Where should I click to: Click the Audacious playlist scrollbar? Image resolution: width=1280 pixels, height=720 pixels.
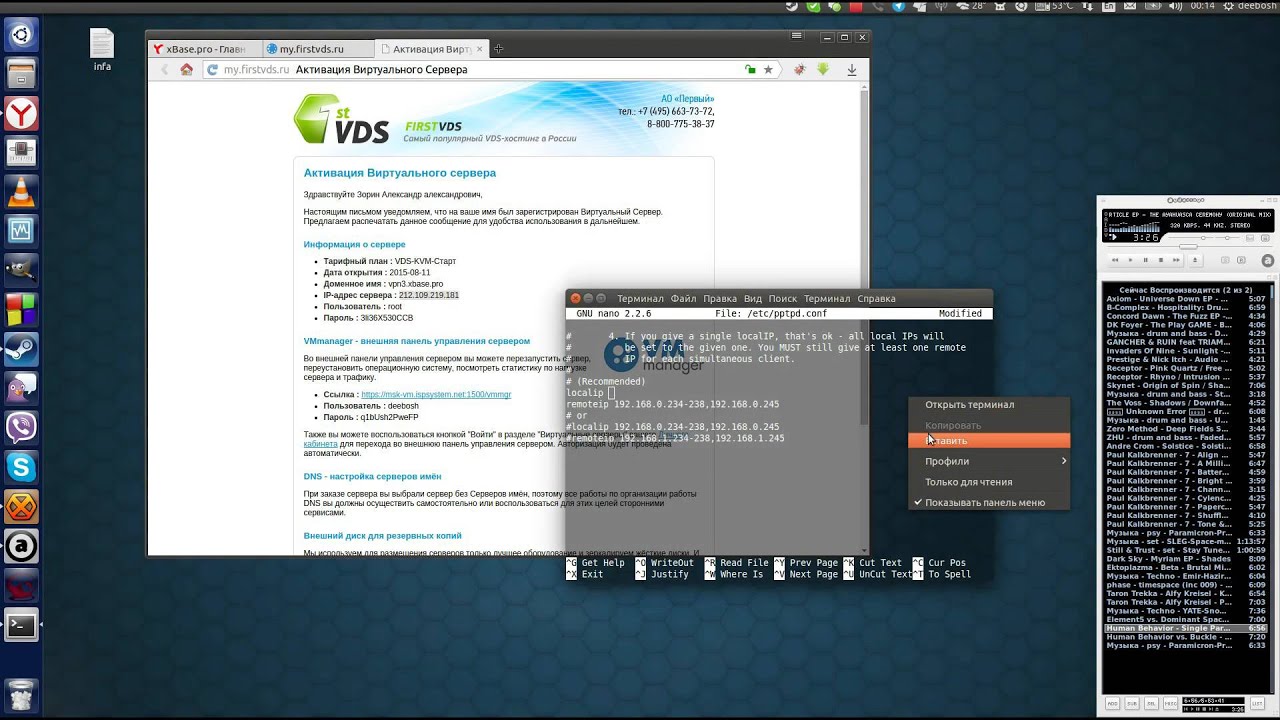pyautogui.click(x=1272, y=488)
